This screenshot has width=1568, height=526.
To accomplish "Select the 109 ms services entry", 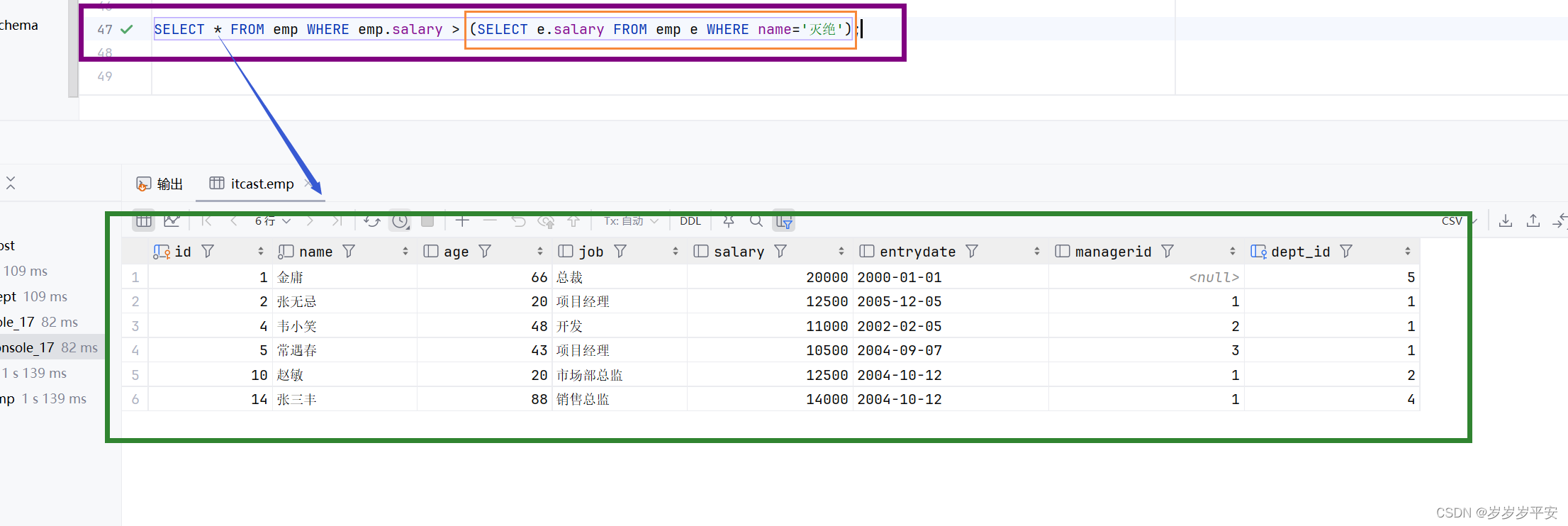I will [x=26, y=271].
